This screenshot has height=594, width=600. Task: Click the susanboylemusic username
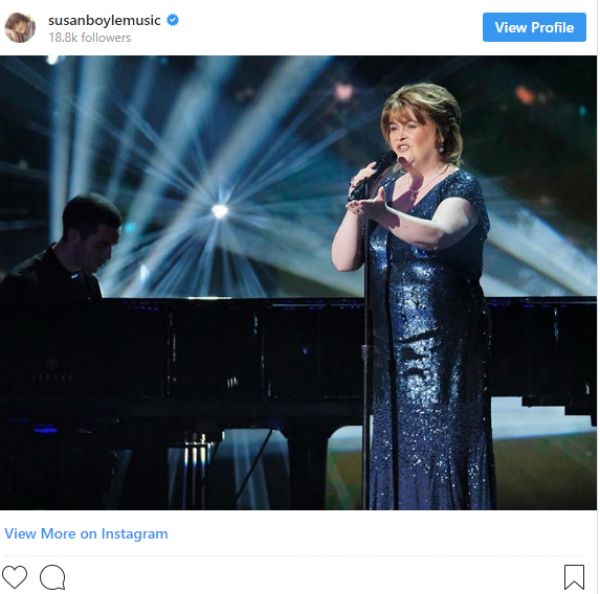pos(105,20)
